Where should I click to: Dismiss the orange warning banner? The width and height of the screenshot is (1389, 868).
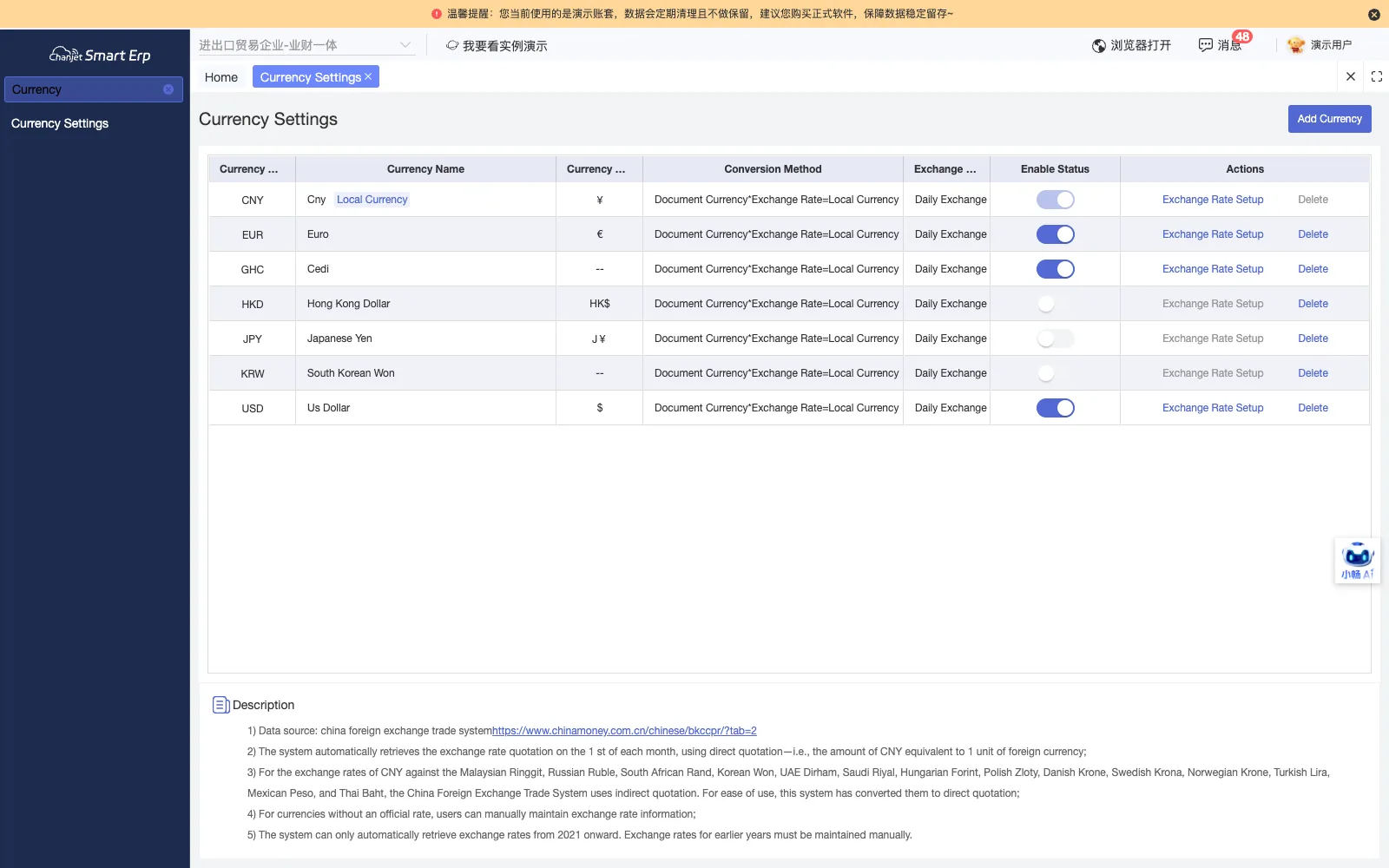(x=1373, y=14)
